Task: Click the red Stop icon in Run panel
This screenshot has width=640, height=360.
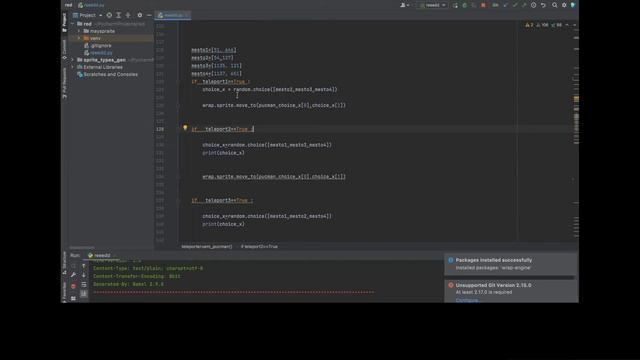Action: [x=73, y=286]
